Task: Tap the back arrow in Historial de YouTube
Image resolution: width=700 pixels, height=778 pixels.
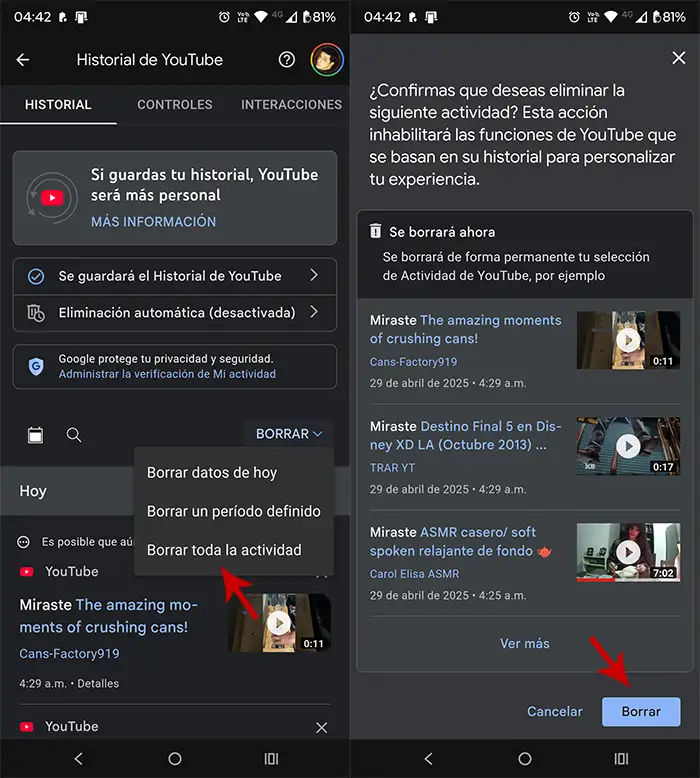Action: [x=23, y=60]
